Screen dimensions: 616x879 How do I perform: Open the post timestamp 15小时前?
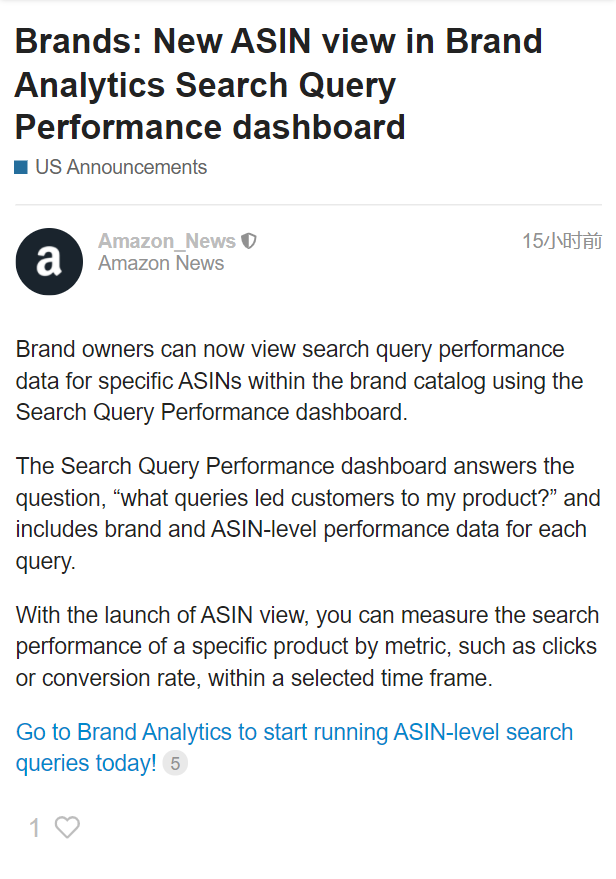(x=562, y=241)
